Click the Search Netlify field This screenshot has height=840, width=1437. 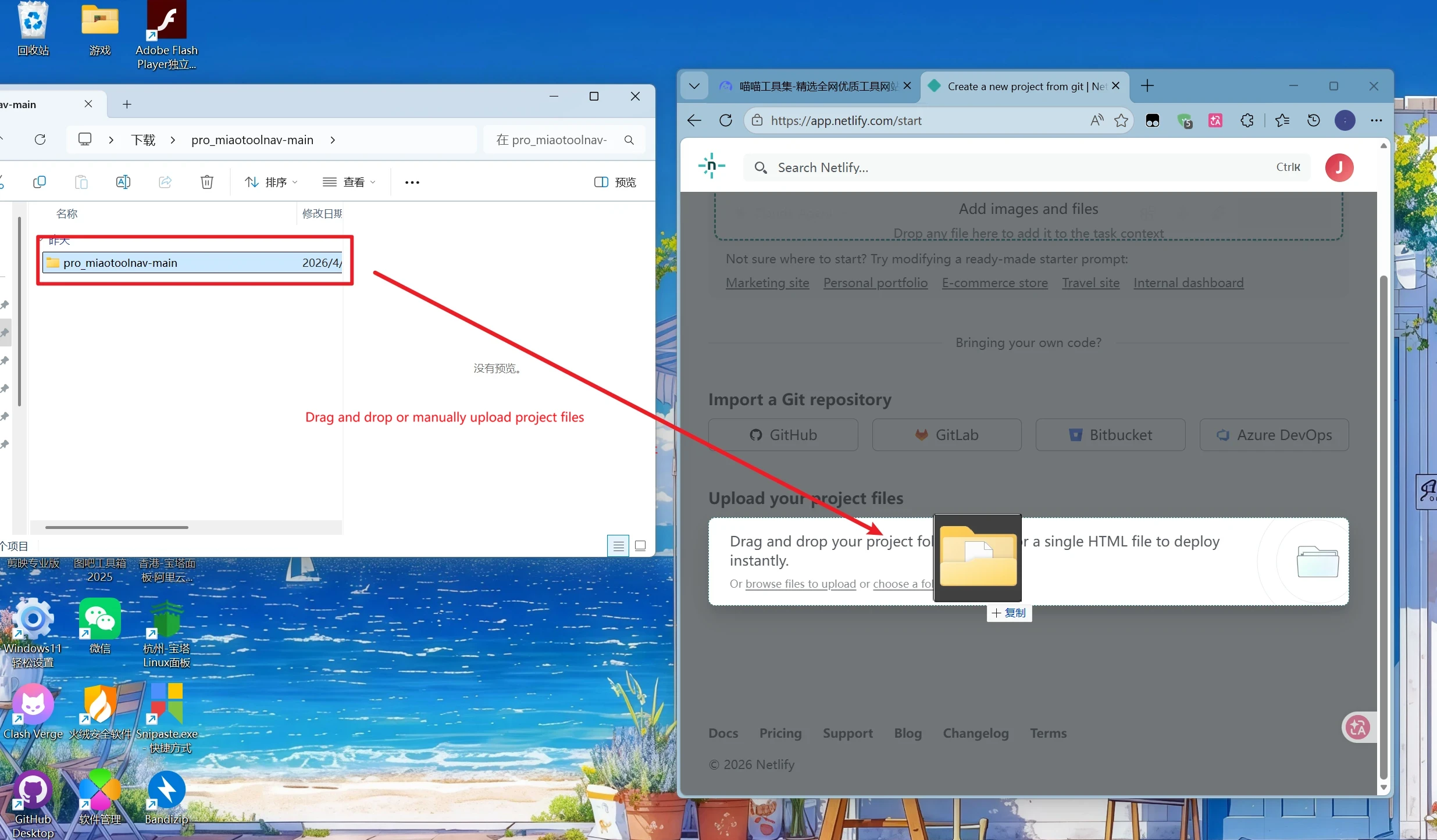click(1026, 167)
